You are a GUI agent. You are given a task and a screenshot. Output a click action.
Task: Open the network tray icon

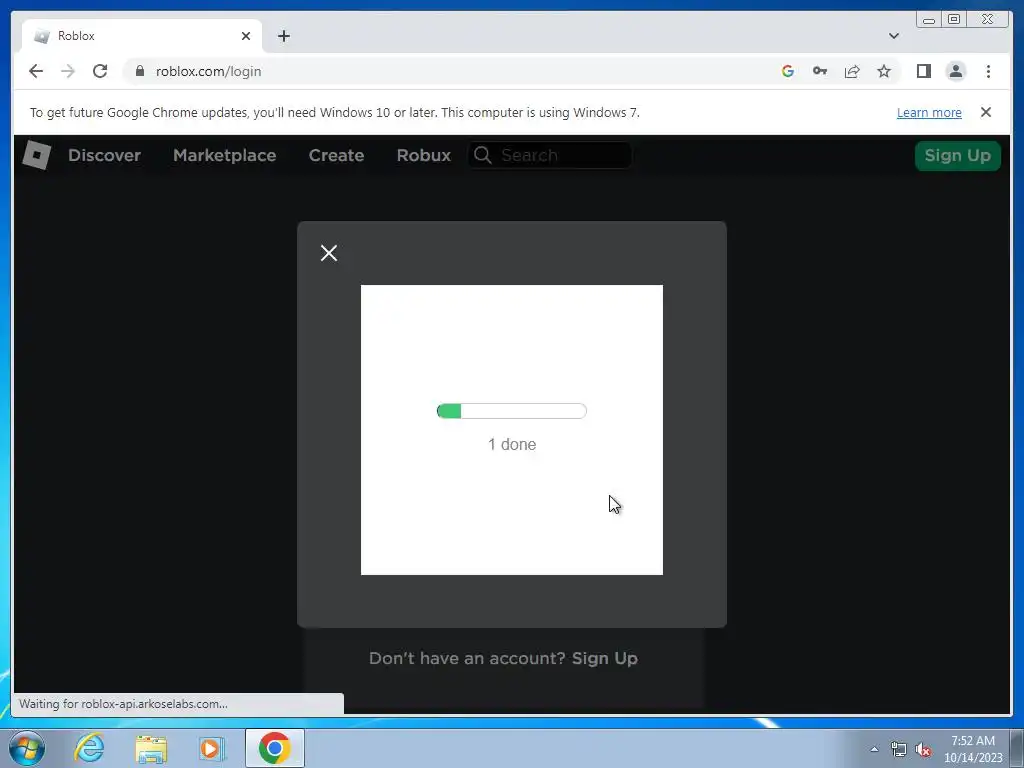pos(899,749)
